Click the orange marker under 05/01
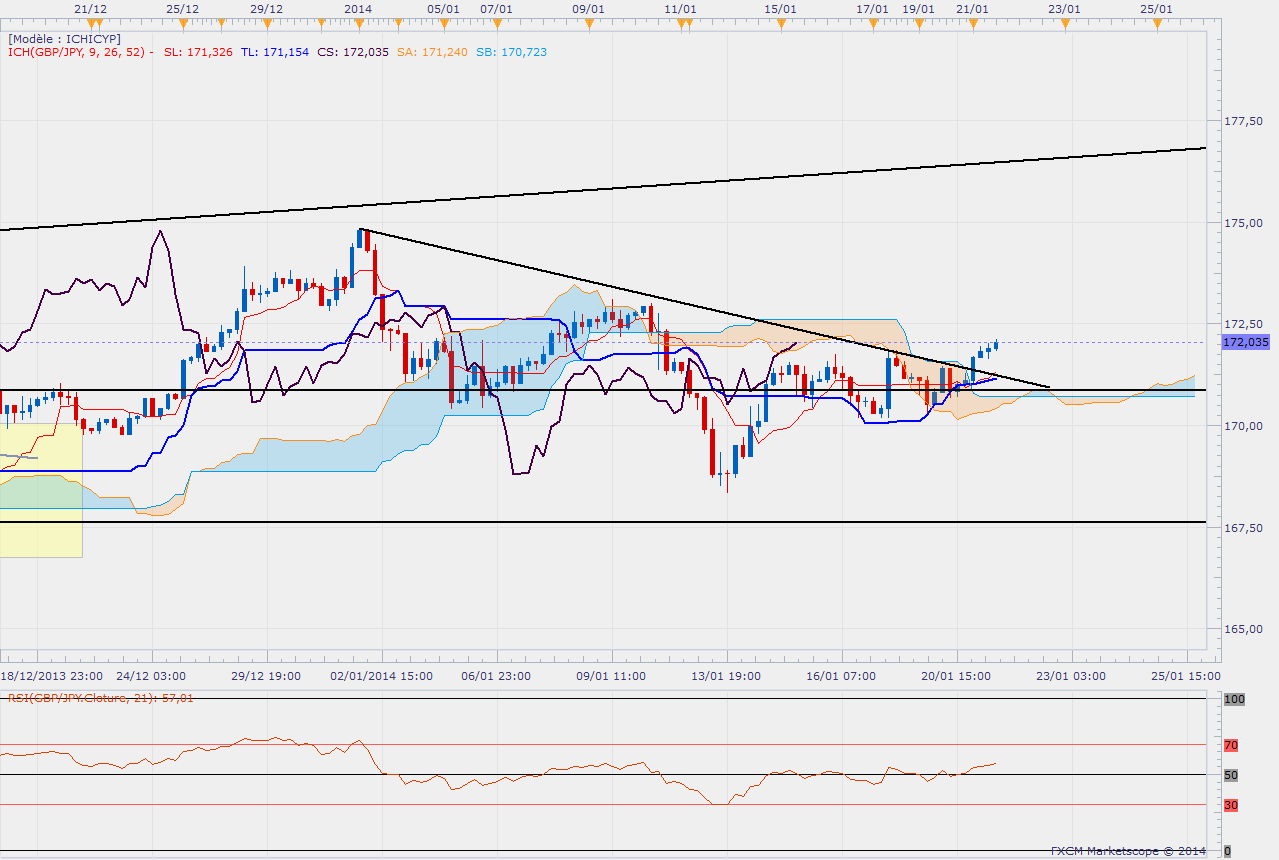 (x=442, y=23)
